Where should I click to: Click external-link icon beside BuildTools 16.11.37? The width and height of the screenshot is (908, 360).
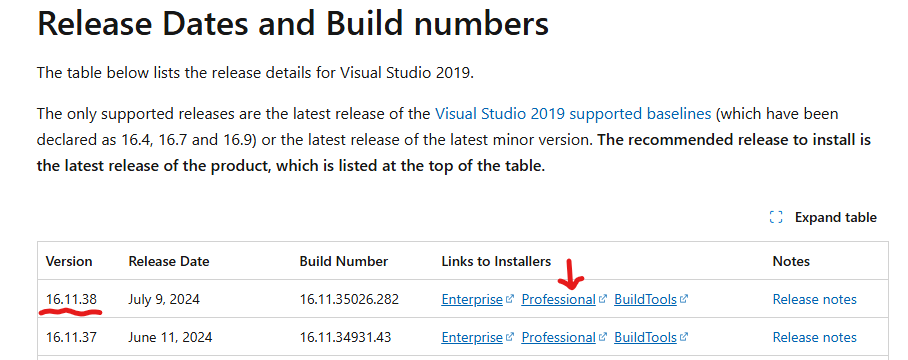tap(684, 337)
